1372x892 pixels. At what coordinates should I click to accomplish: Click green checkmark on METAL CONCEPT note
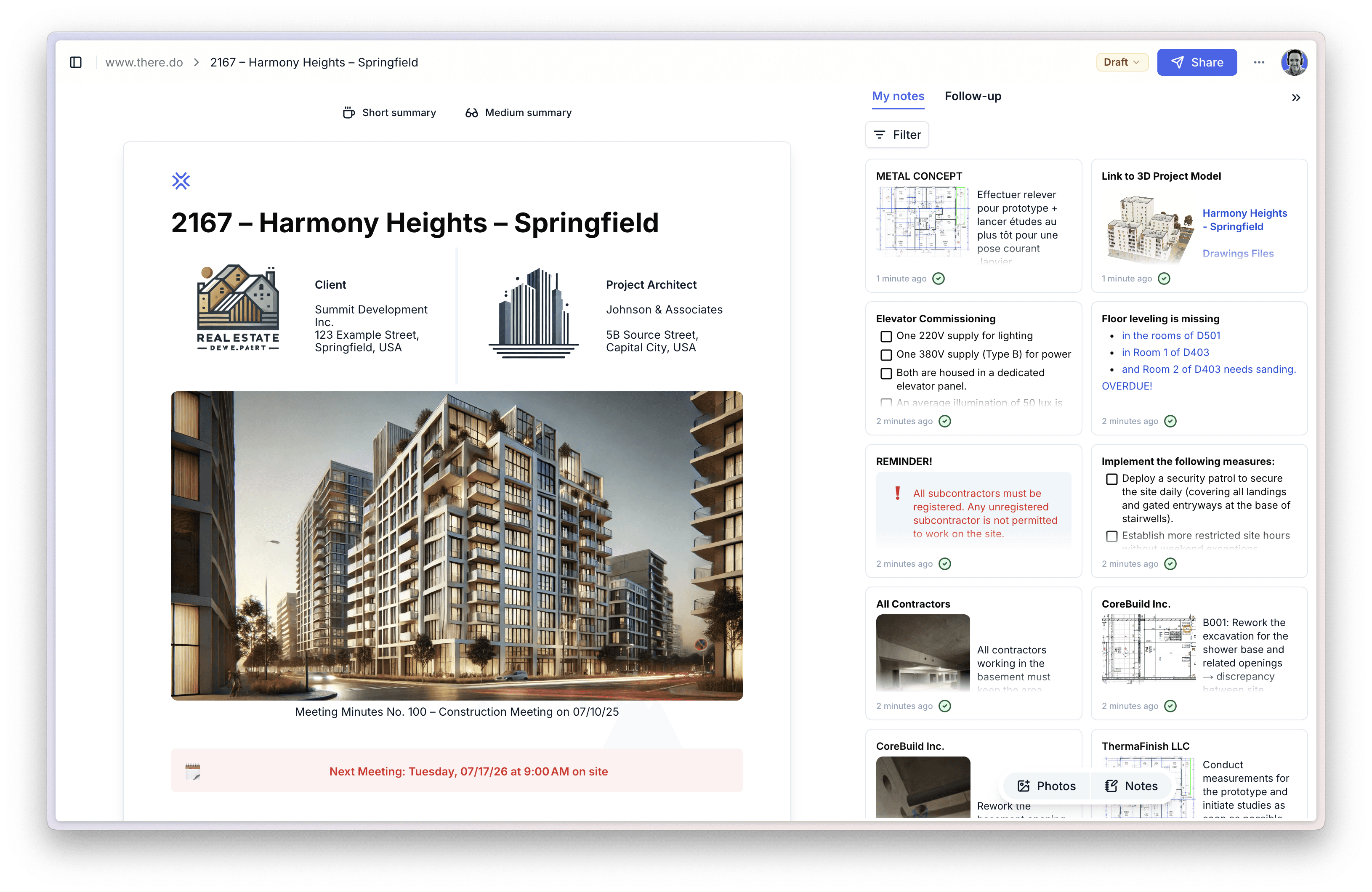(x=939, y=279)
